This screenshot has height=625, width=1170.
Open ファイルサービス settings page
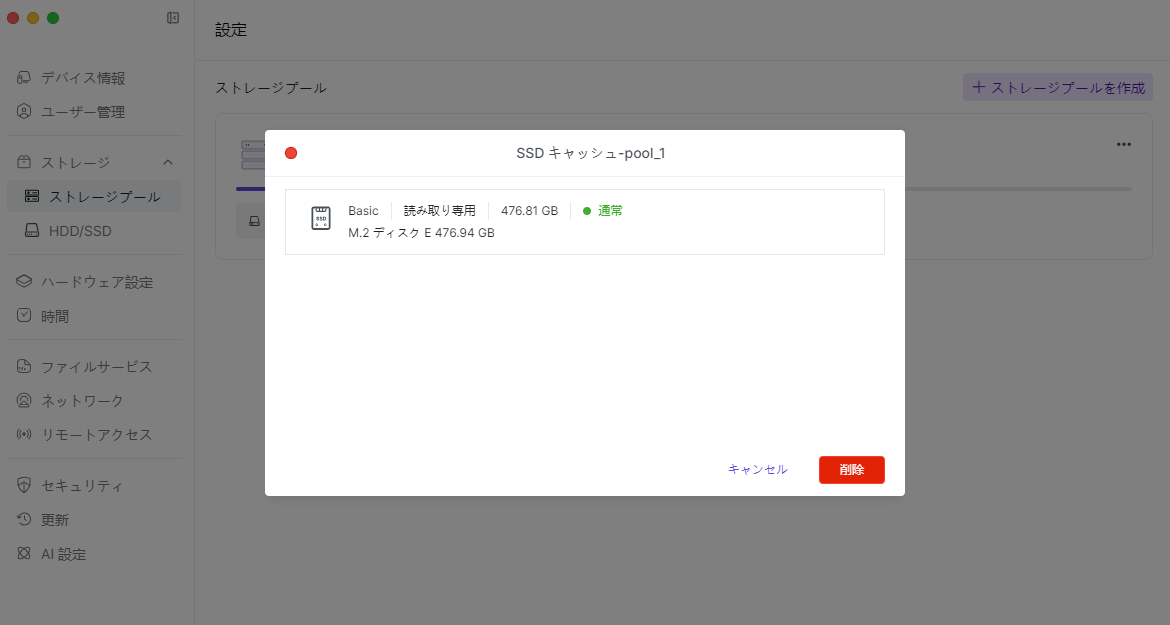point(96,367)
